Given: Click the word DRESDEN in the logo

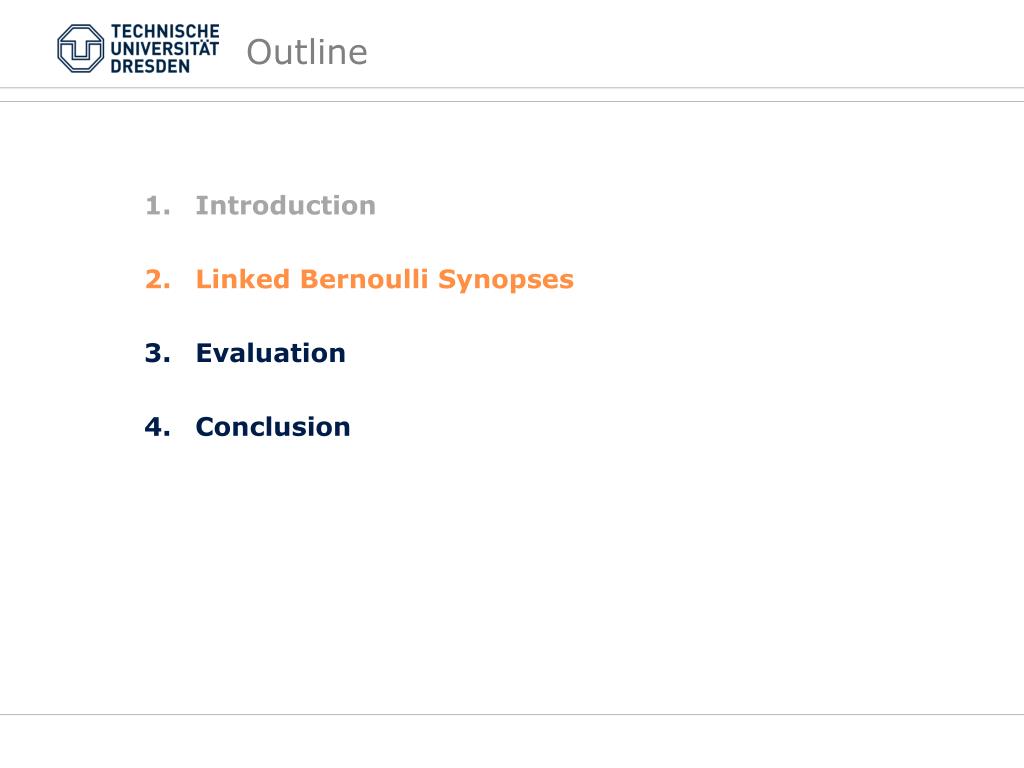Looking at the screenshot, I should [150, 66].
